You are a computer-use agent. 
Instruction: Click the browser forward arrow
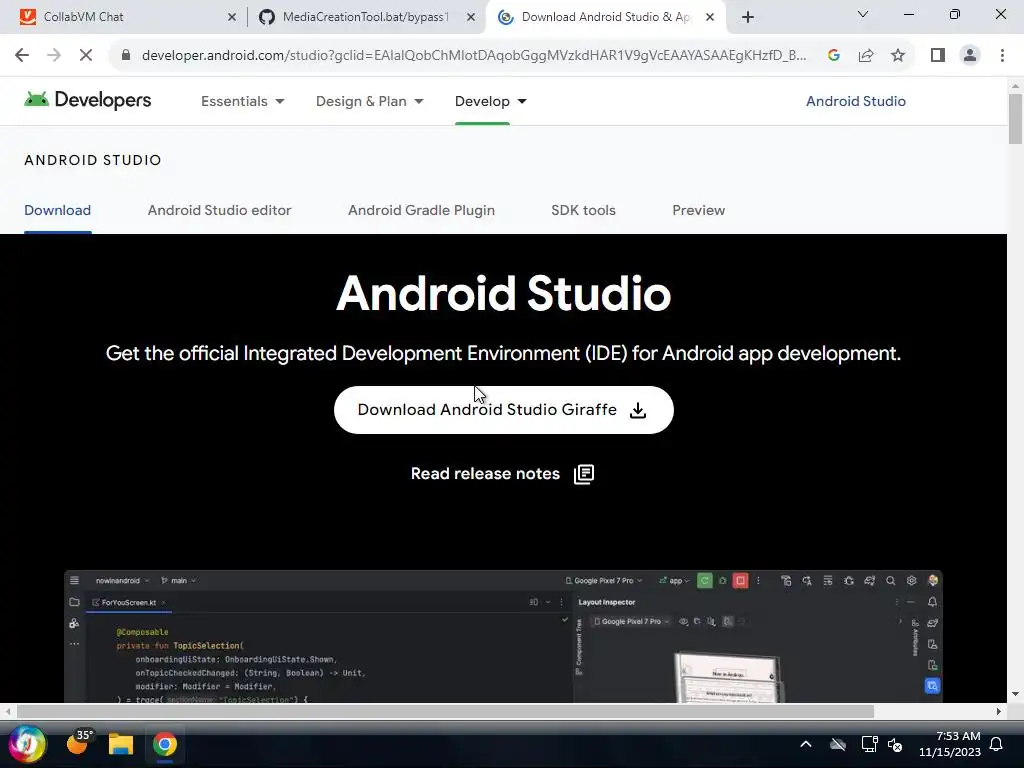[x=54, y=56]
